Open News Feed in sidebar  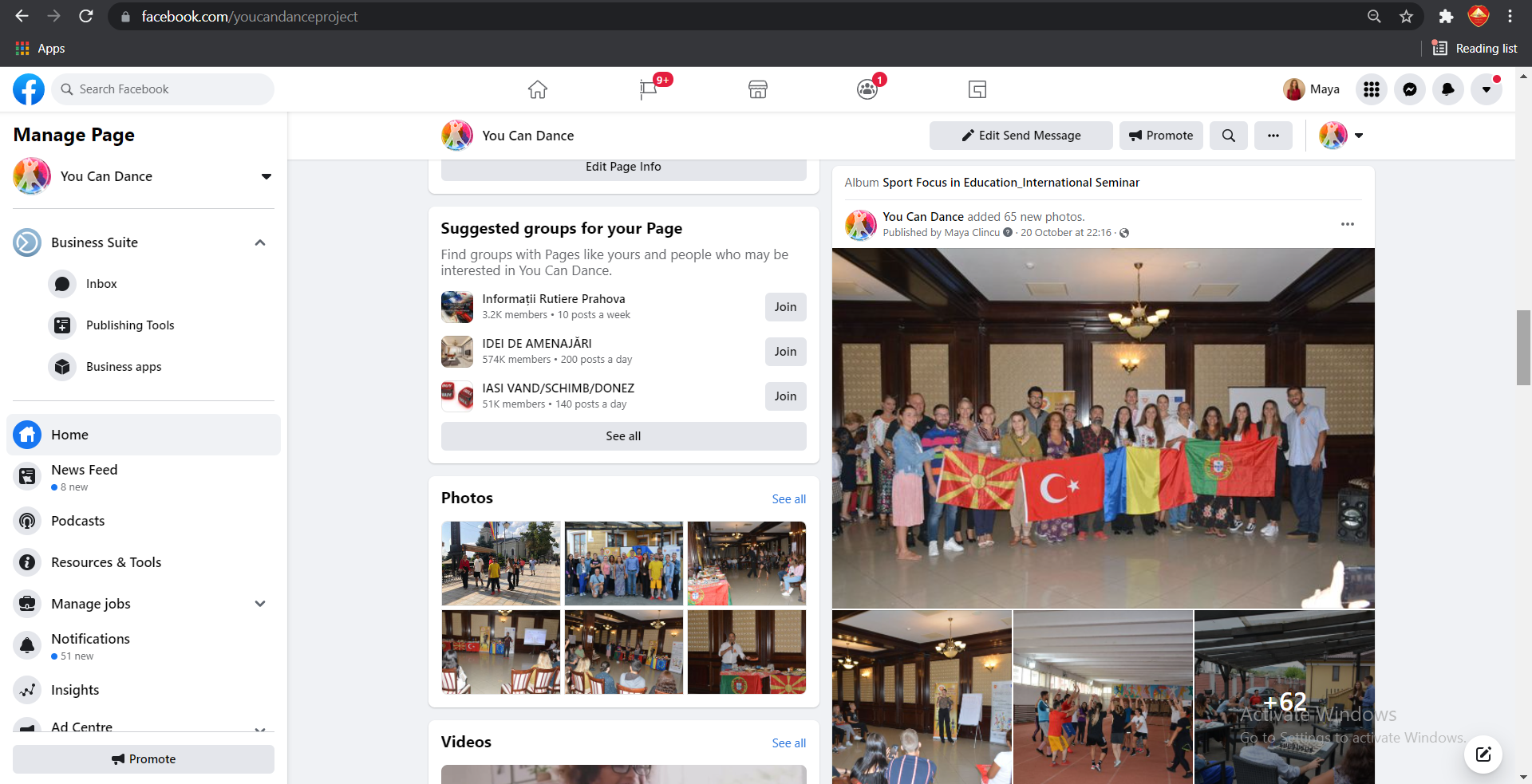click(144, 477)
